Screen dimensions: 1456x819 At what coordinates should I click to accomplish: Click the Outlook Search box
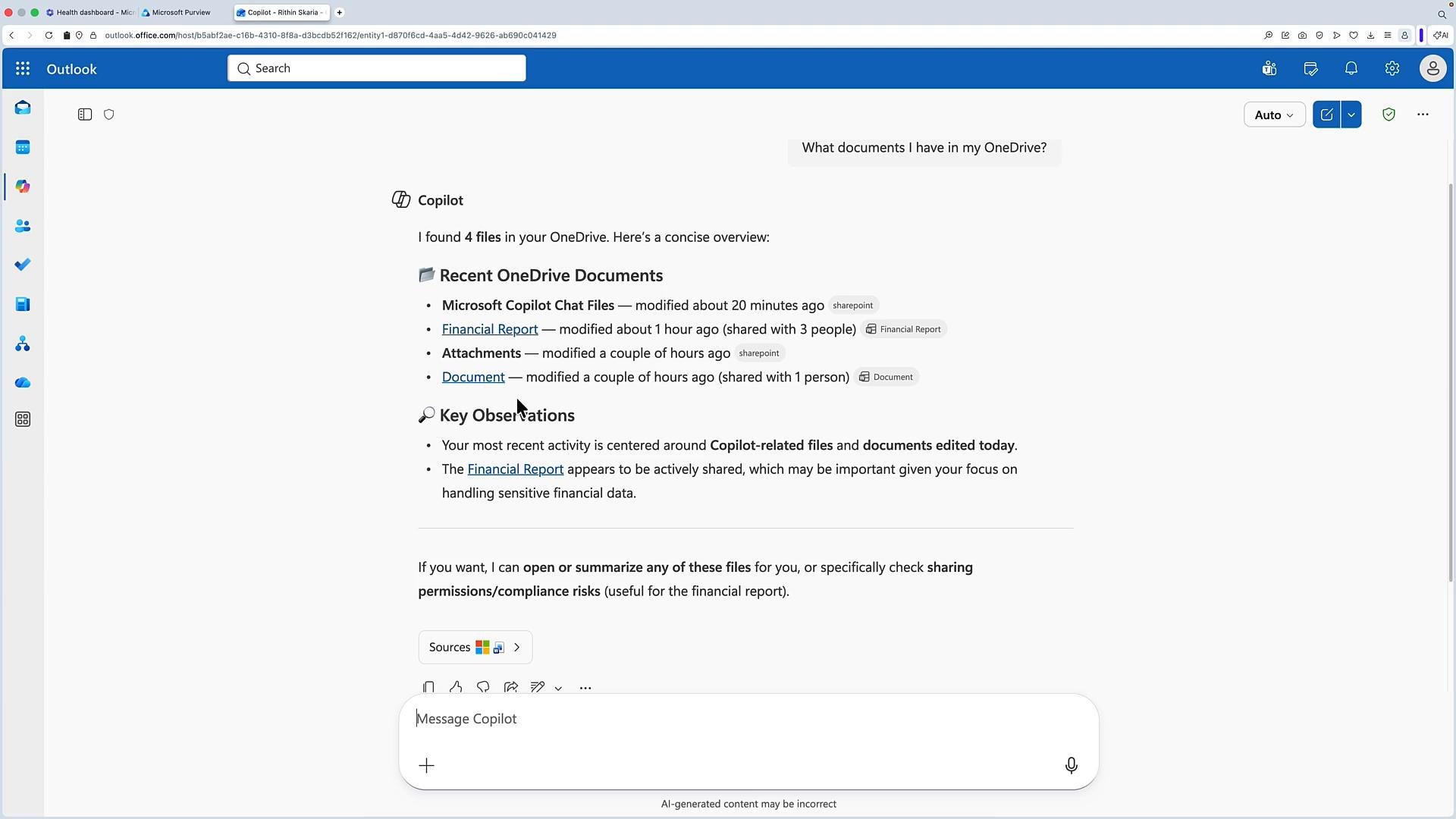(x=377, y=68)
